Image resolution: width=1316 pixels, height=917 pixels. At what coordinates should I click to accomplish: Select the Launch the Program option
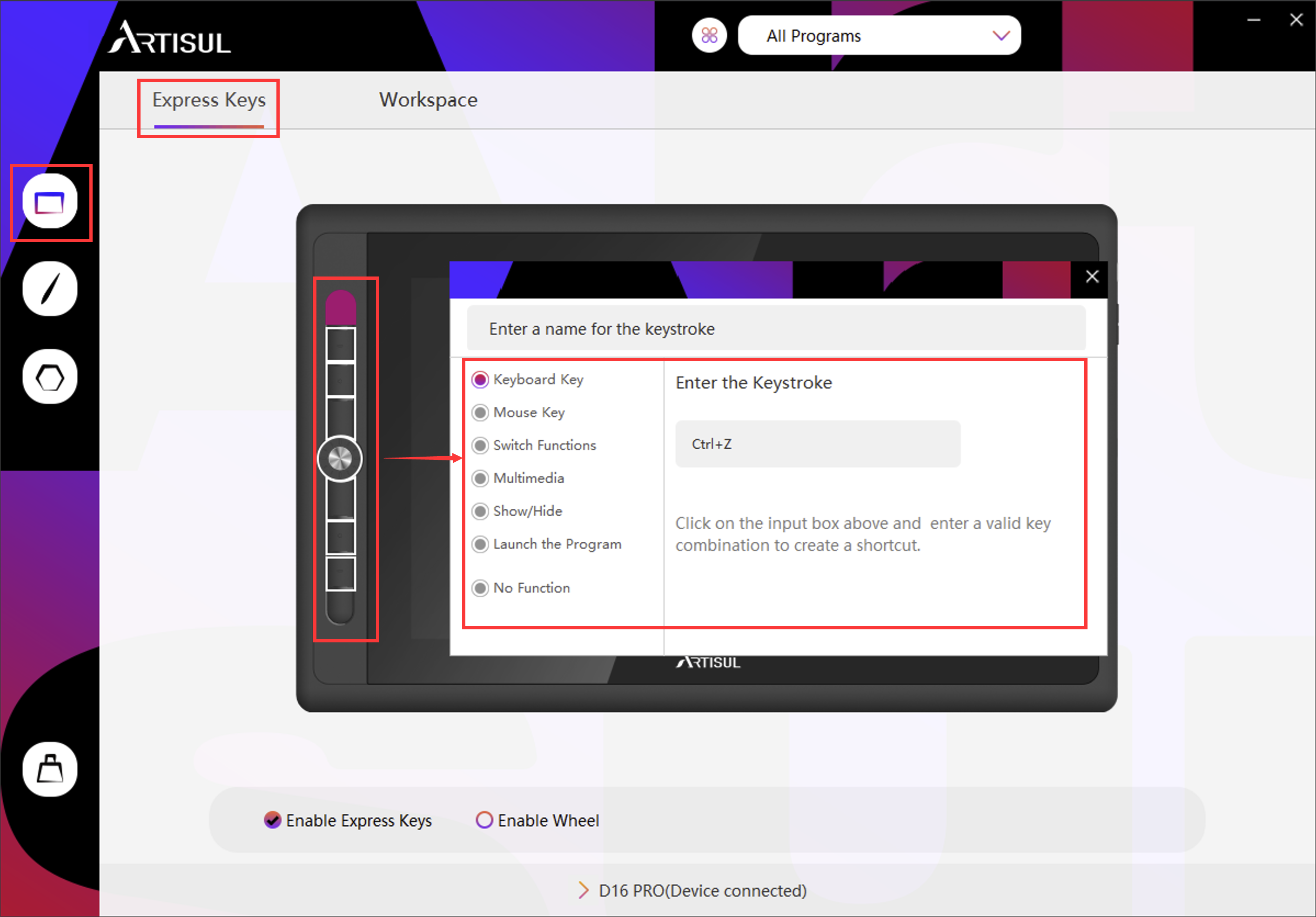click(x=480, y=544)
